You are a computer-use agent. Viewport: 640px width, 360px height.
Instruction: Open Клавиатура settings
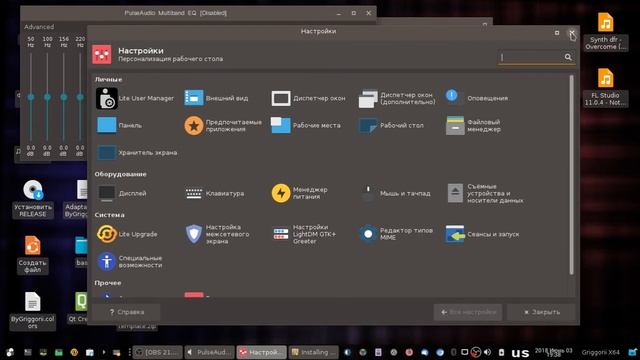tap(214, 193)
